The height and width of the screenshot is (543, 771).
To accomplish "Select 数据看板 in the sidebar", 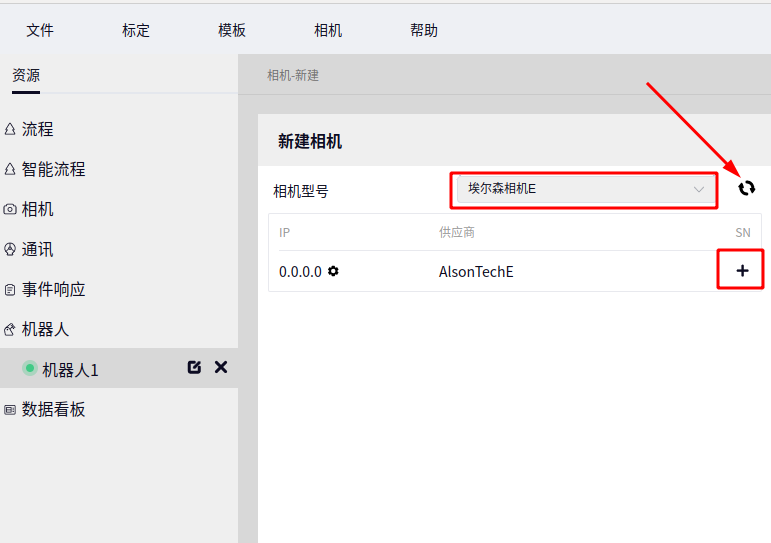I will tap(53, 409).
